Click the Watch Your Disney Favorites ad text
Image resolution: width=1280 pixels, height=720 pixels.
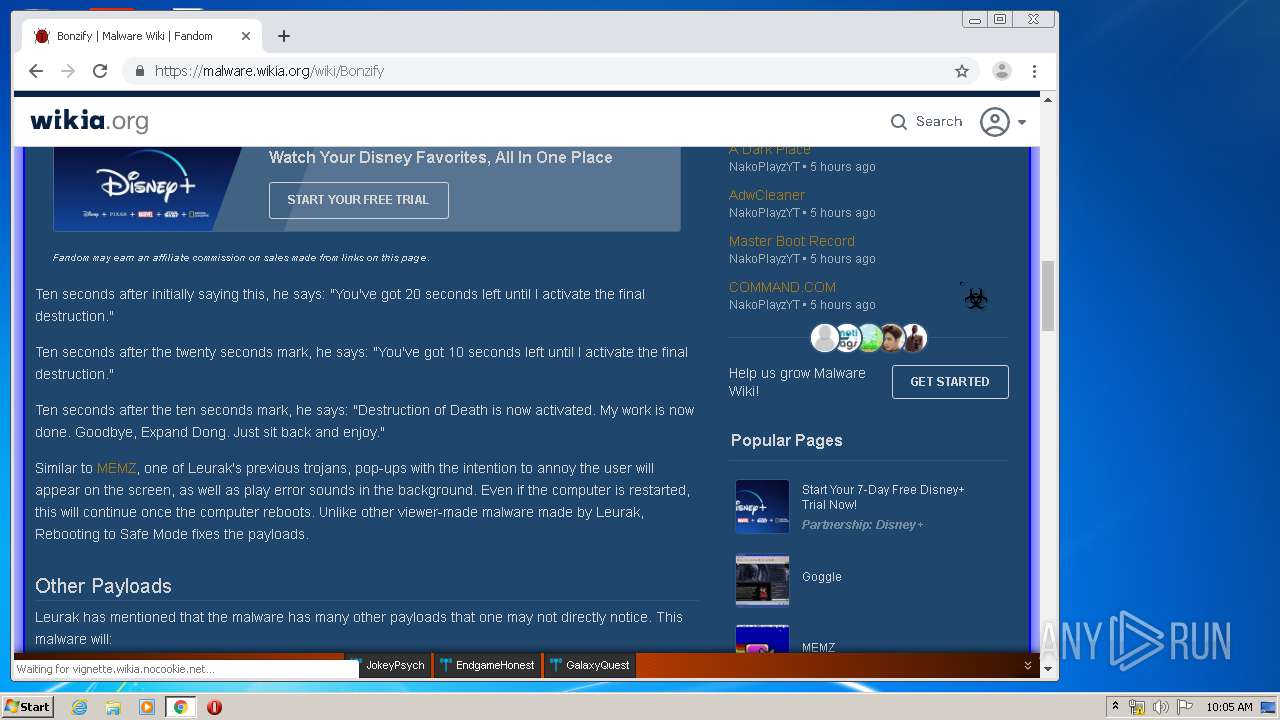pyautogui.click(x=441, y=157)
